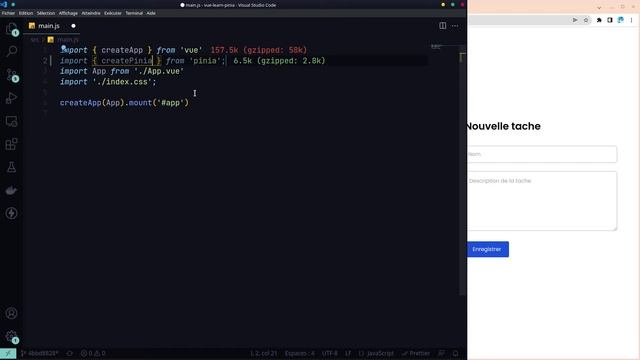
Task: Open the Sélection menu
Action: coord(46,13)
